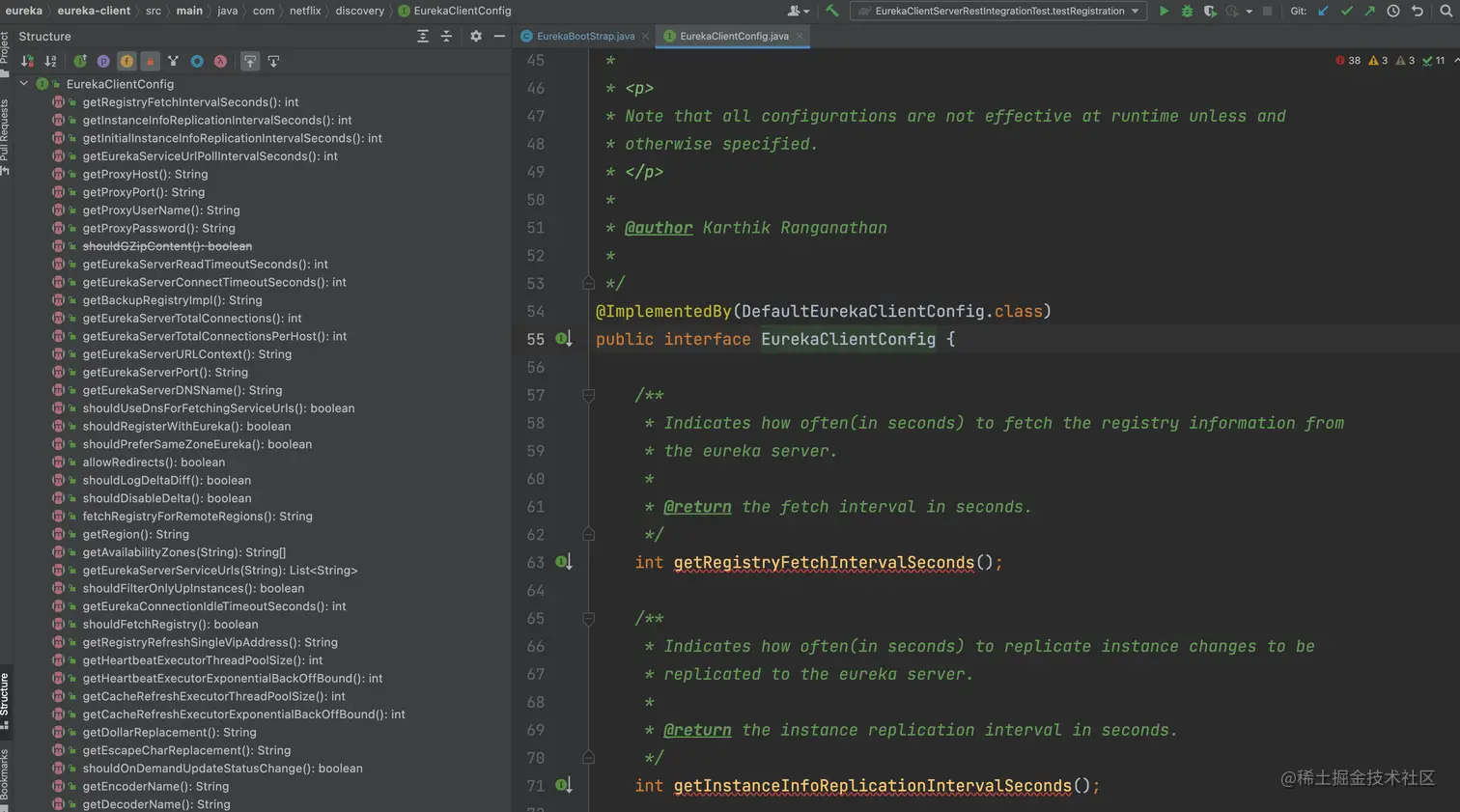1460x812 pixels.
Task: Switch to the EurekaBootStrap.java tab
Action: click(585, 36)
